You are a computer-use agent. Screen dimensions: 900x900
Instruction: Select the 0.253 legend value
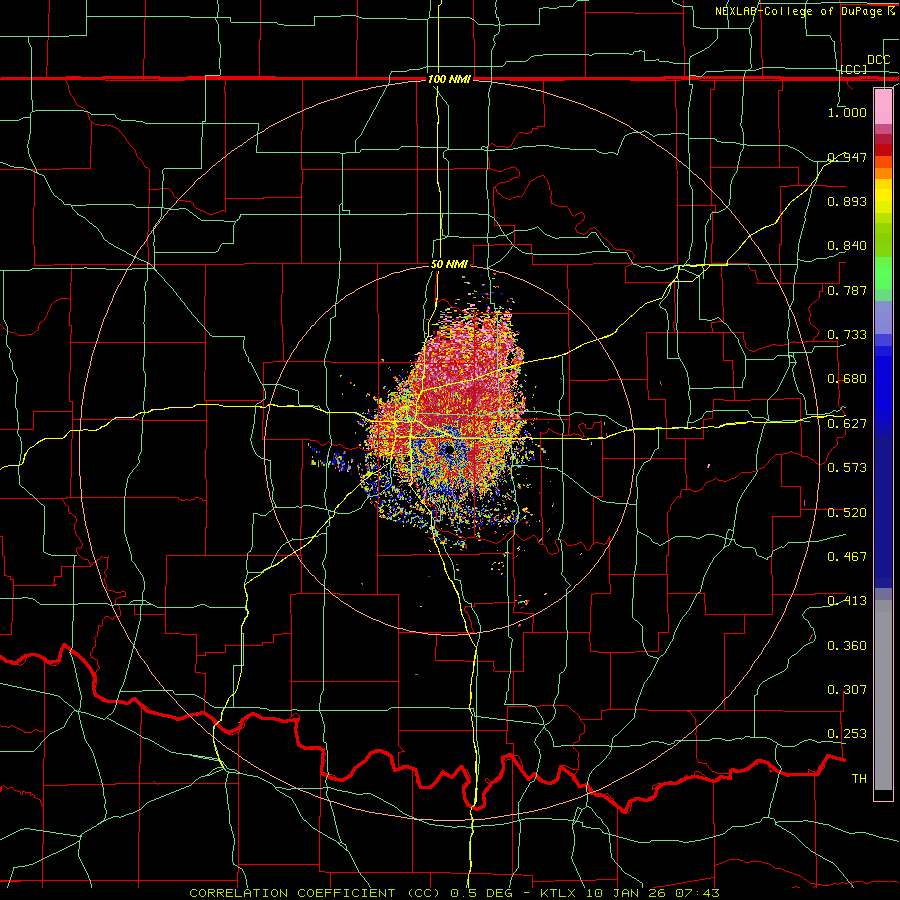847,734
